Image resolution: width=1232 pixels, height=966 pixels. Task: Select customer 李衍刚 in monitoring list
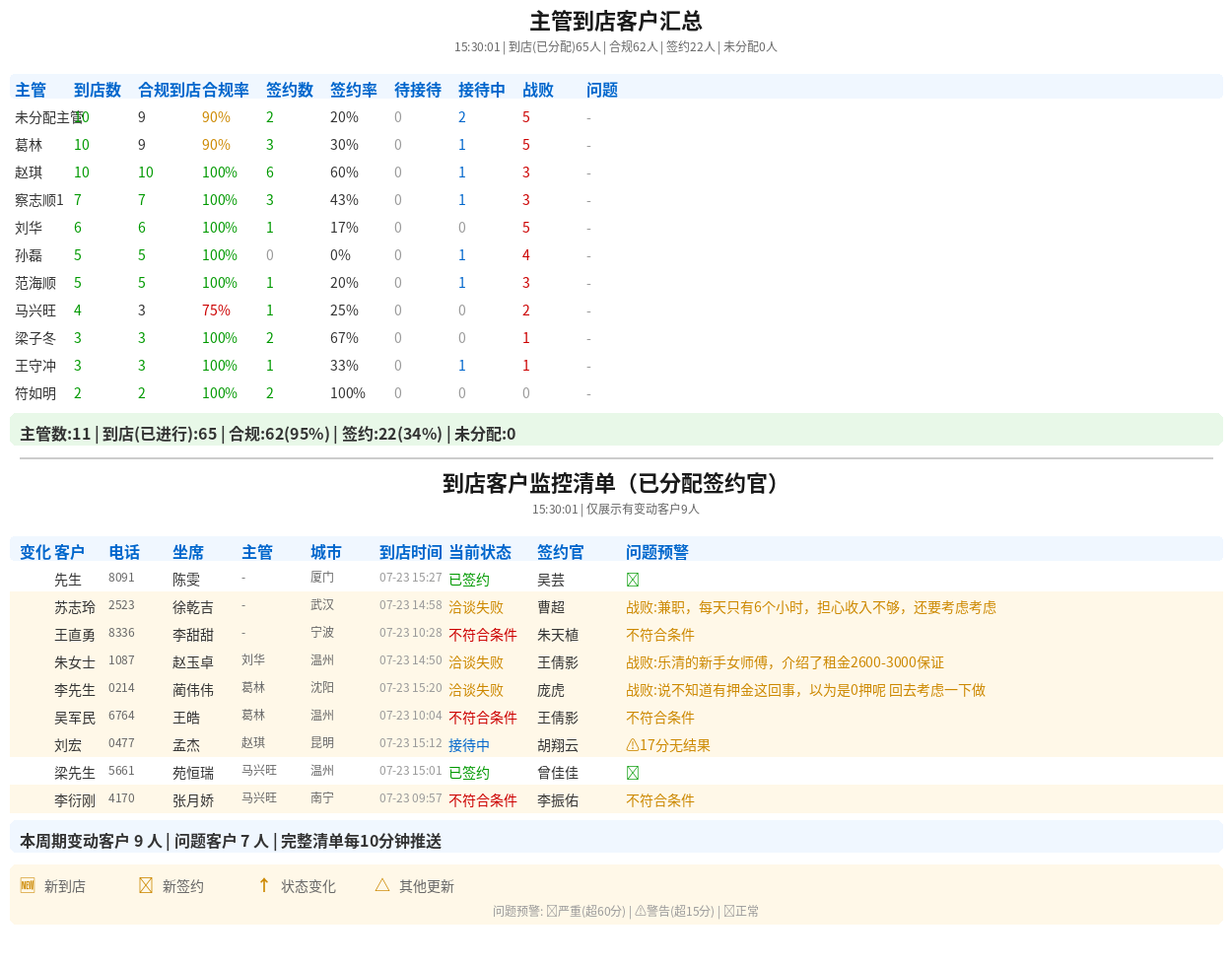pyautogui.click(x=75, y=800)
